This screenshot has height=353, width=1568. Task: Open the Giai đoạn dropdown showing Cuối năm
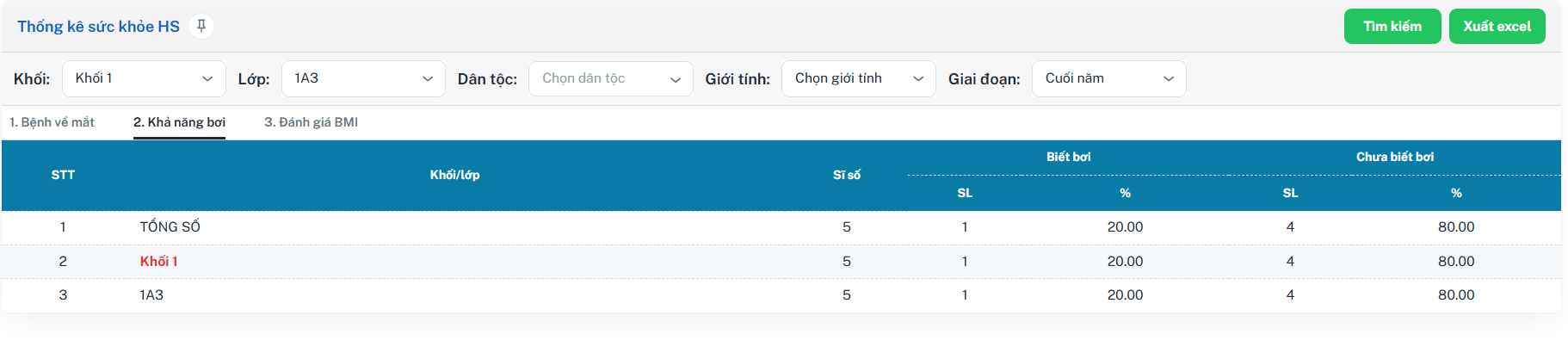pyautogui.click(x=1109, y=78)
